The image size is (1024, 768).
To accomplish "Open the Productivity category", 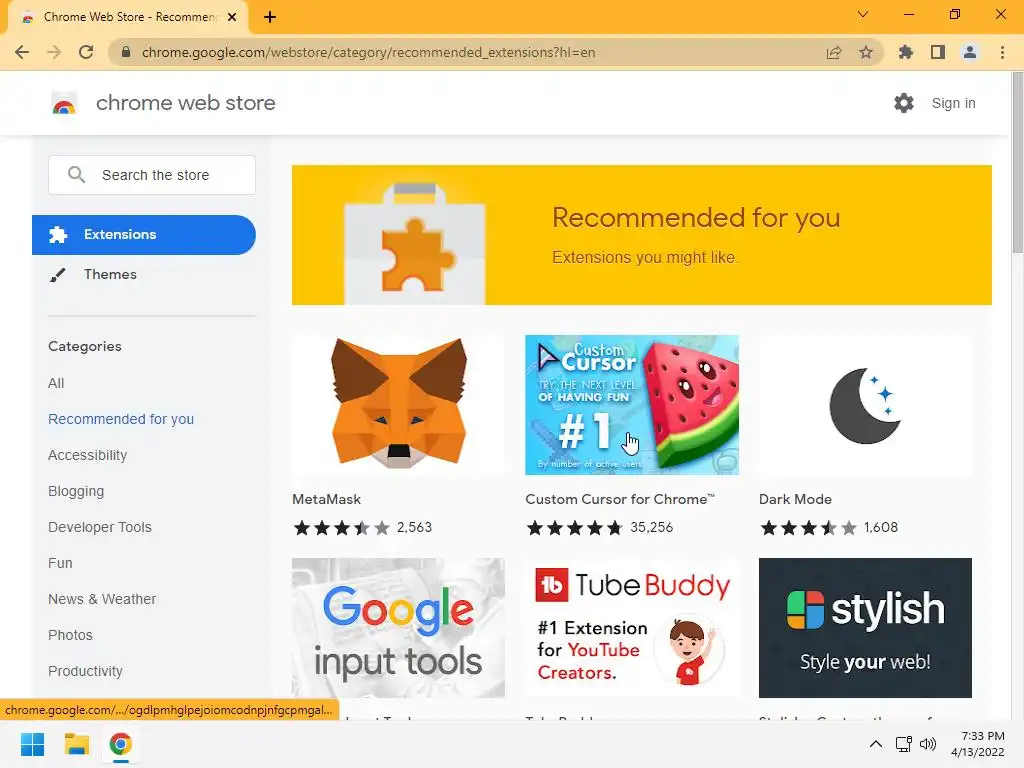I will click(x=86, y=671).
